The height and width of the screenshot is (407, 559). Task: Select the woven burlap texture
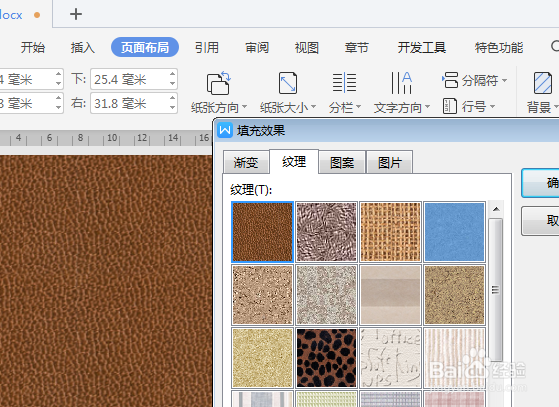[390, 232]
